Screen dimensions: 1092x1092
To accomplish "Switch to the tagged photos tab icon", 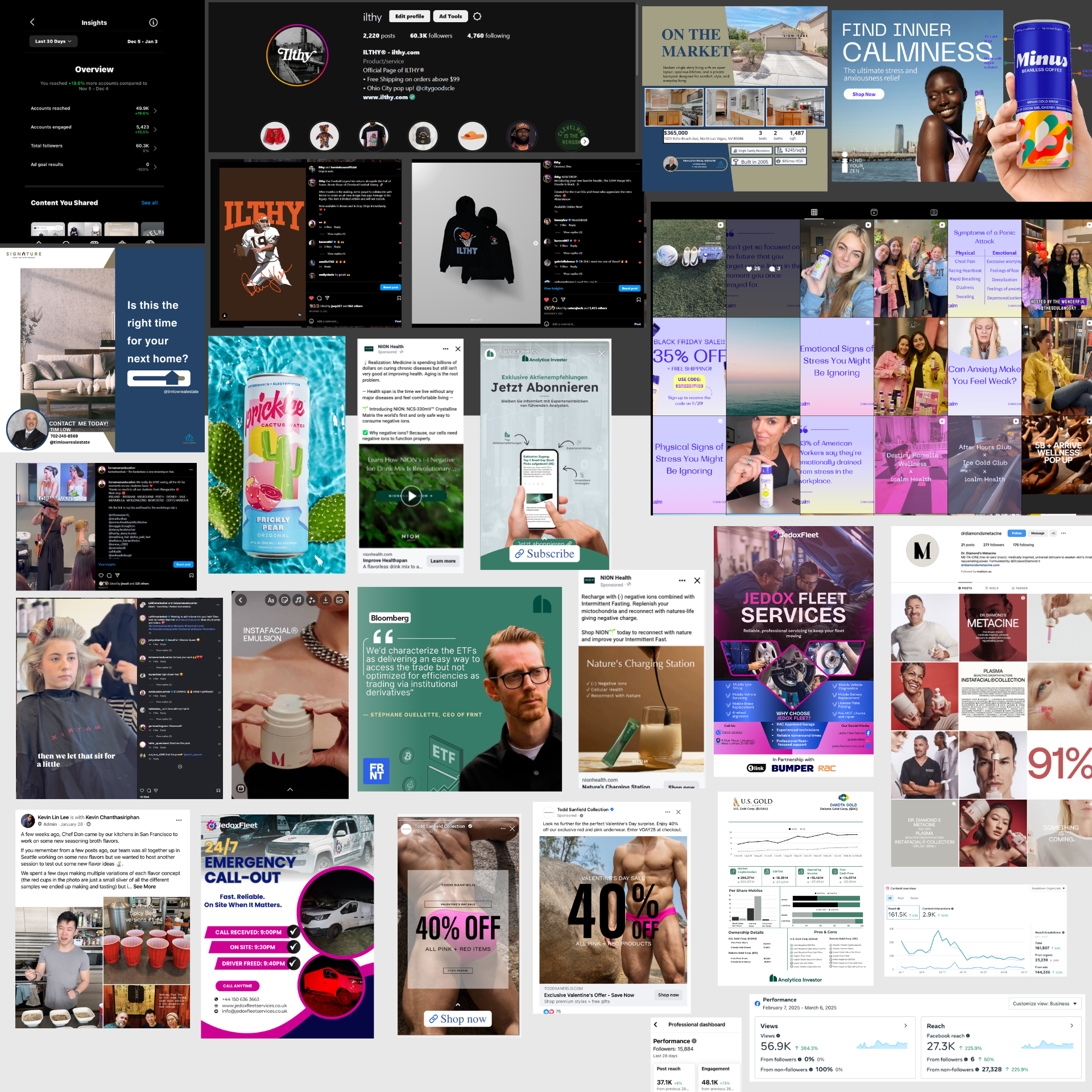I will click(934, 212).
